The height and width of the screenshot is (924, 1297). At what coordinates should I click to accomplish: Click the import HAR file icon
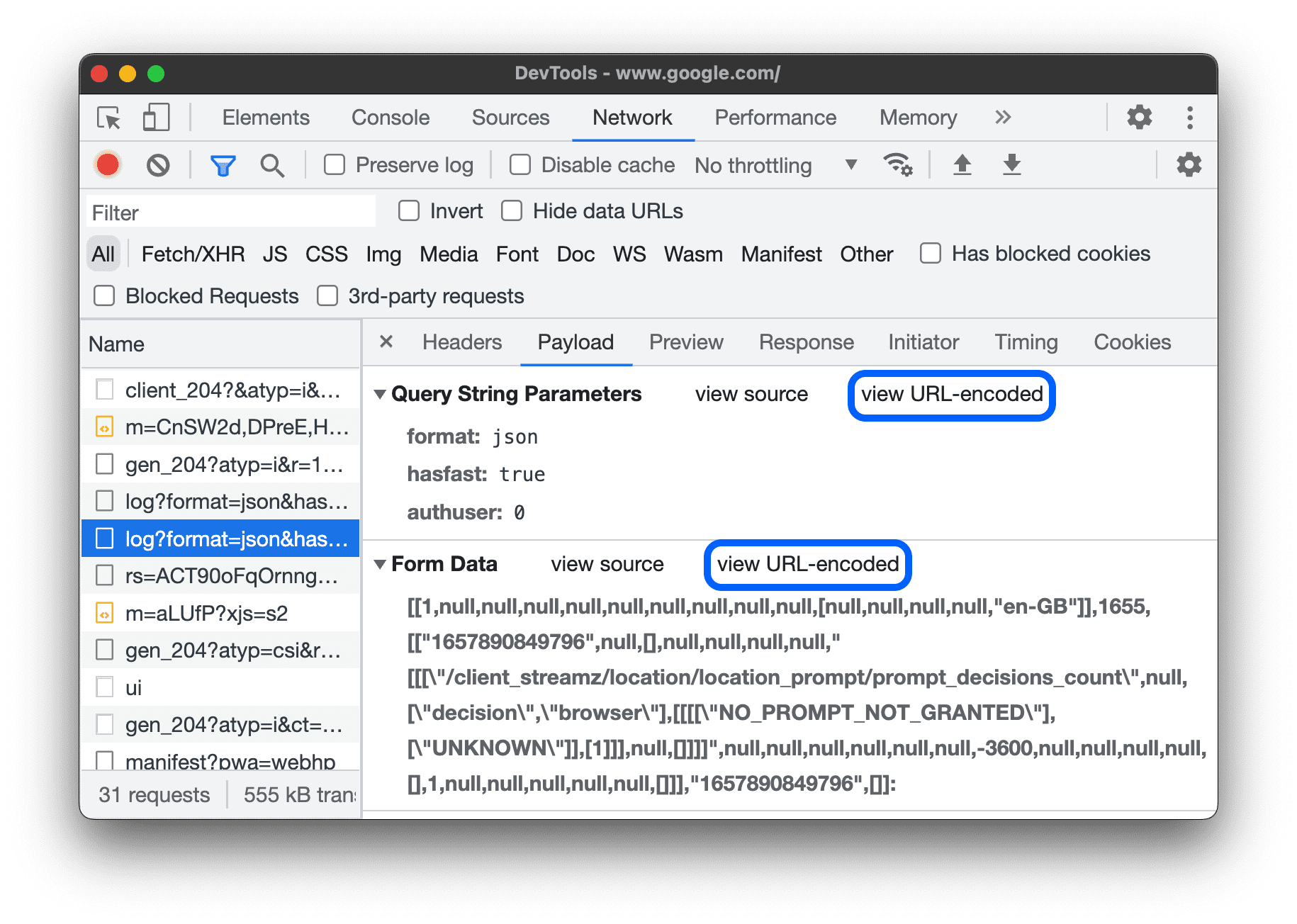click(962, 164)
